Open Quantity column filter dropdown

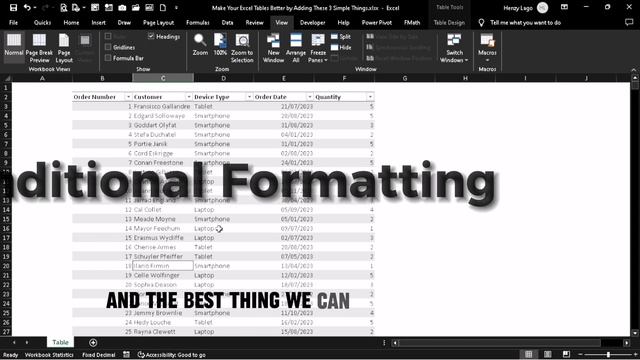click(x=370, y=97)
